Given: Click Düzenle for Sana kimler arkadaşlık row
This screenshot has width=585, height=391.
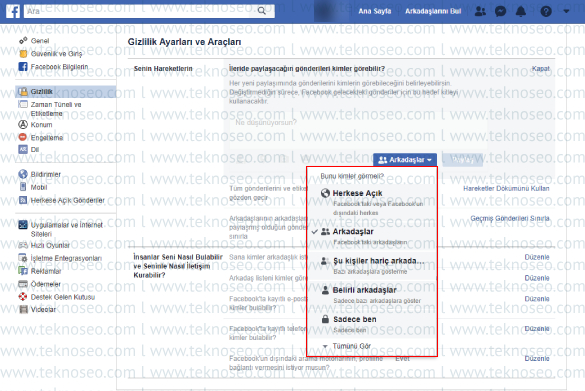Looking at the screenshot, I should click(x=537, y=257).
